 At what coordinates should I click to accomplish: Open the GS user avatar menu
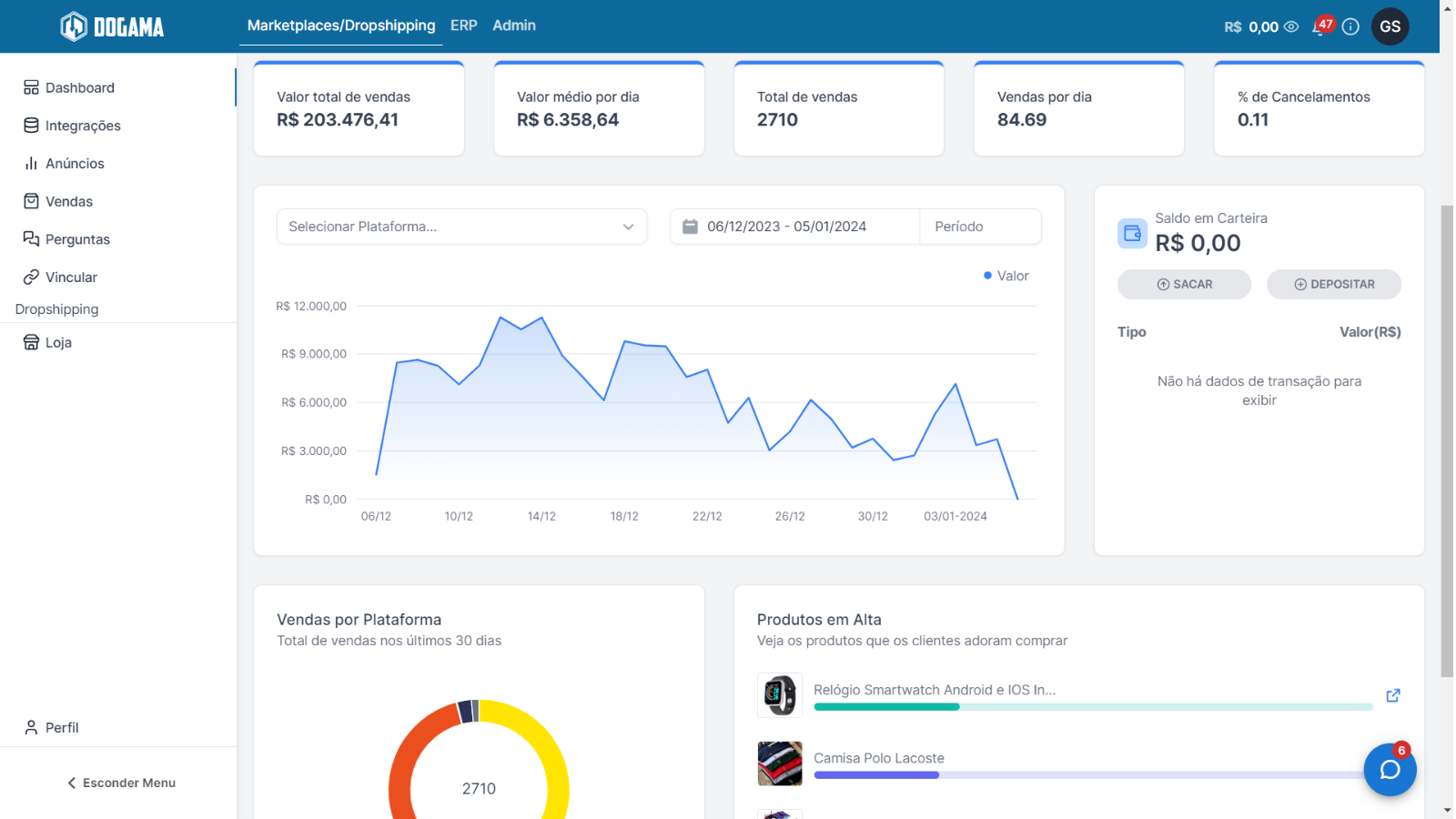(1390, 26)
